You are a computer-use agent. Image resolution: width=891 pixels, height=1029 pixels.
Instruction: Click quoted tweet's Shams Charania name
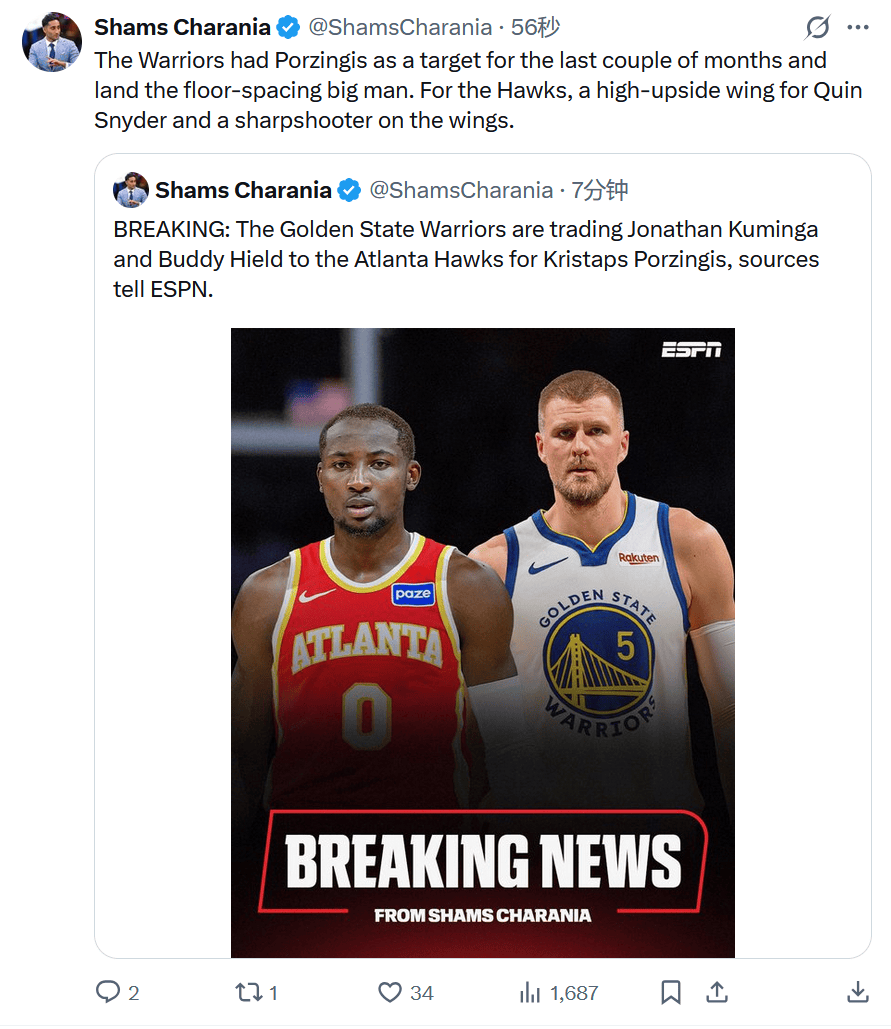(243, 190)
